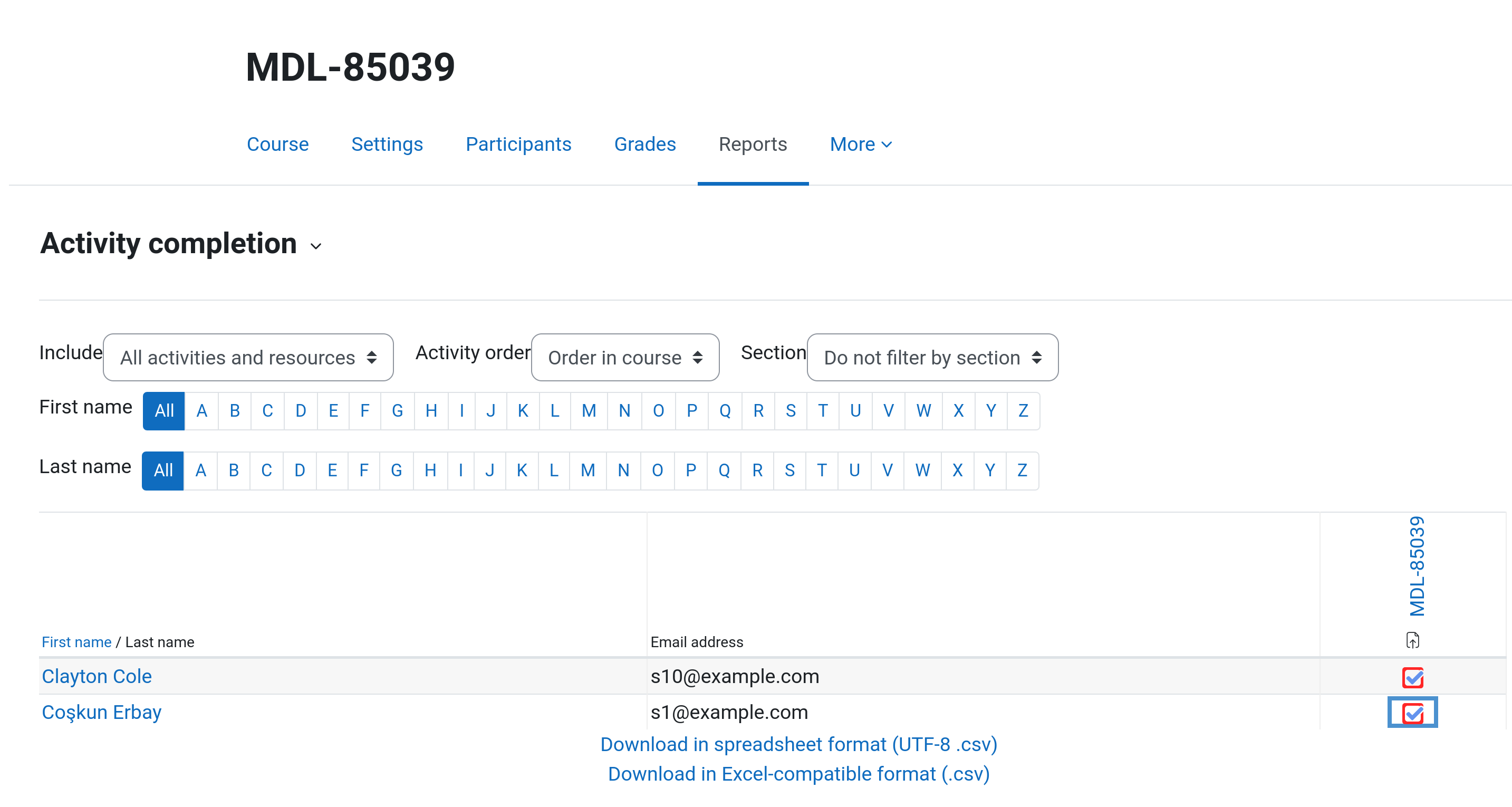
Task: Filter first name by letter W
Action: coord(923,411)
